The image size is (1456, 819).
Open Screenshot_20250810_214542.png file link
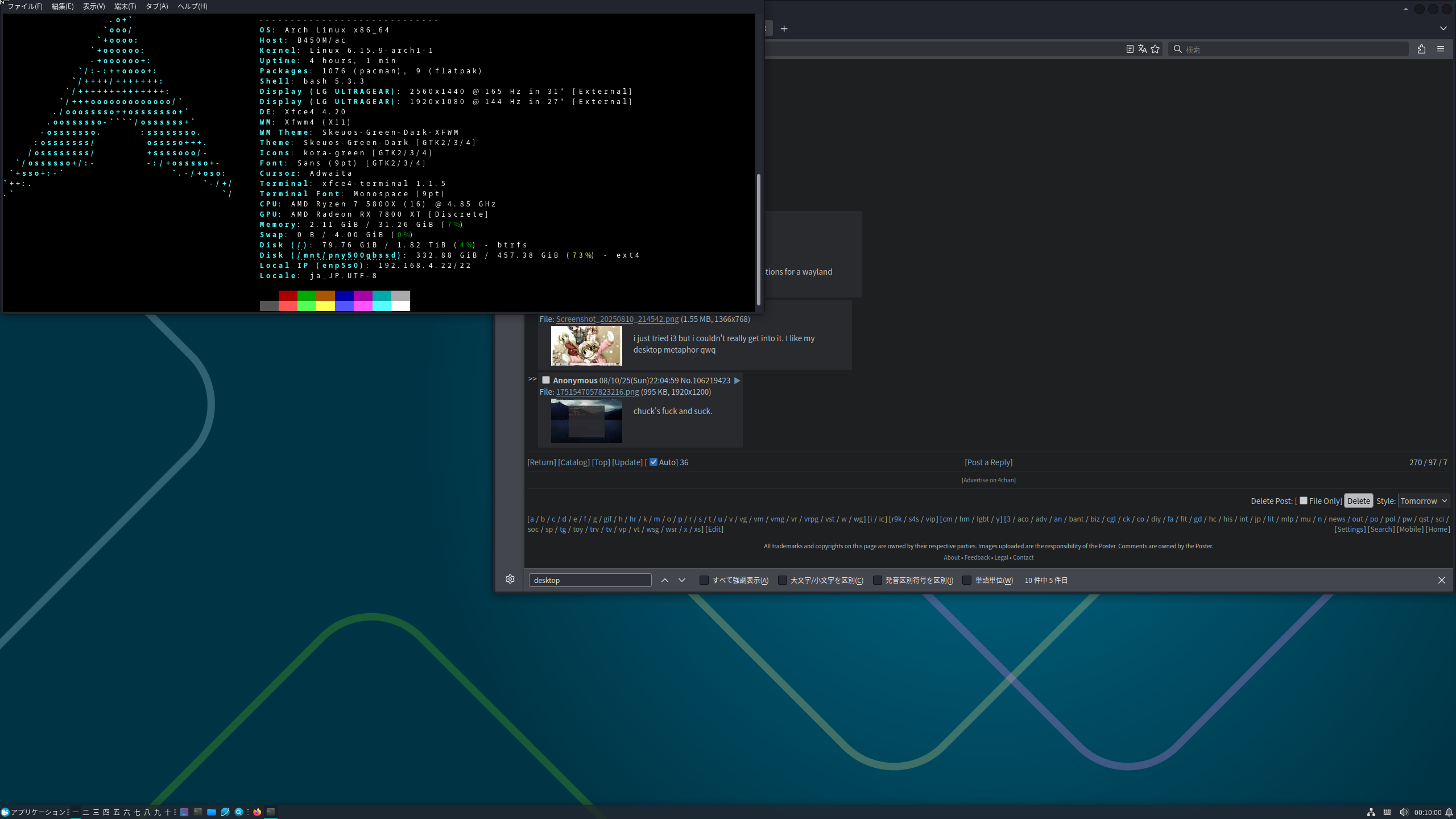(x=617, y=319)
